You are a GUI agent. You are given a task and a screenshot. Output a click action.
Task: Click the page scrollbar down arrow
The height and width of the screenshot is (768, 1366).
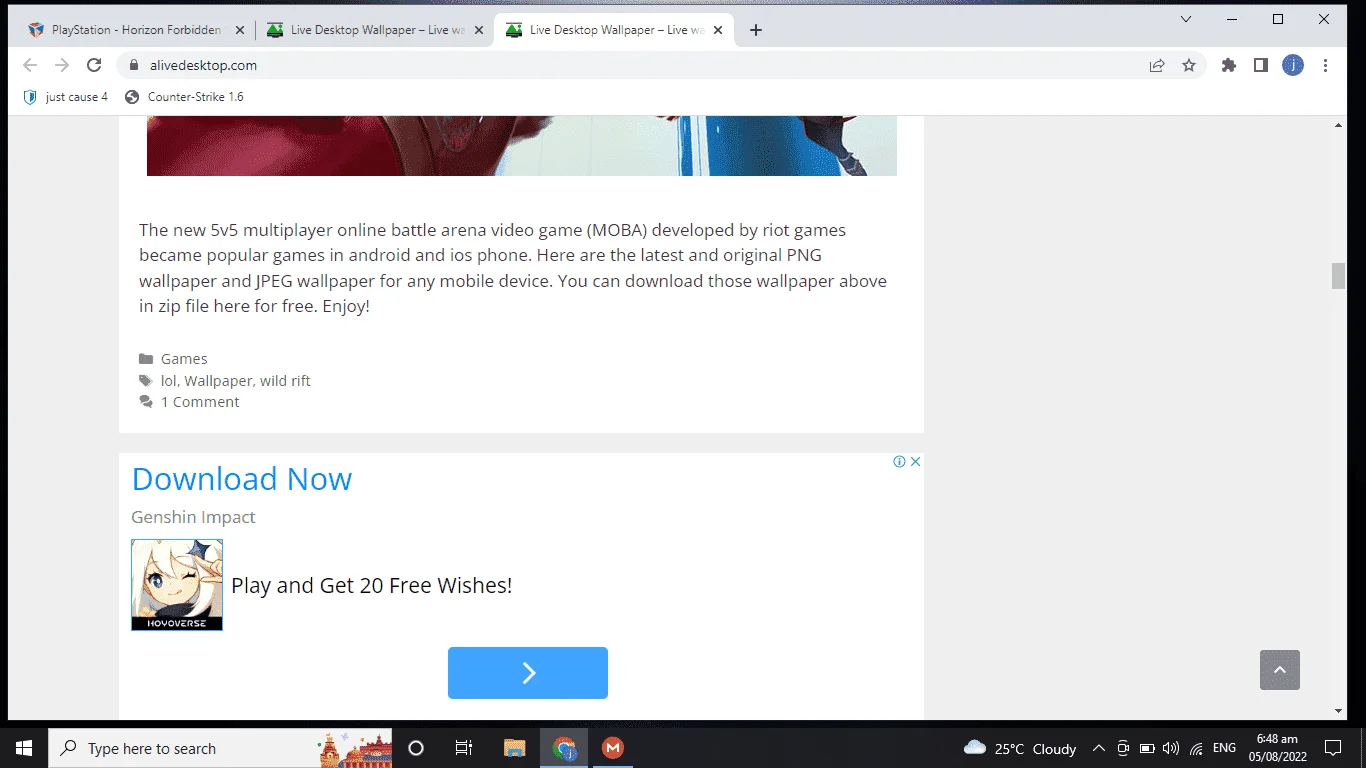click(x=1339, y=711)
